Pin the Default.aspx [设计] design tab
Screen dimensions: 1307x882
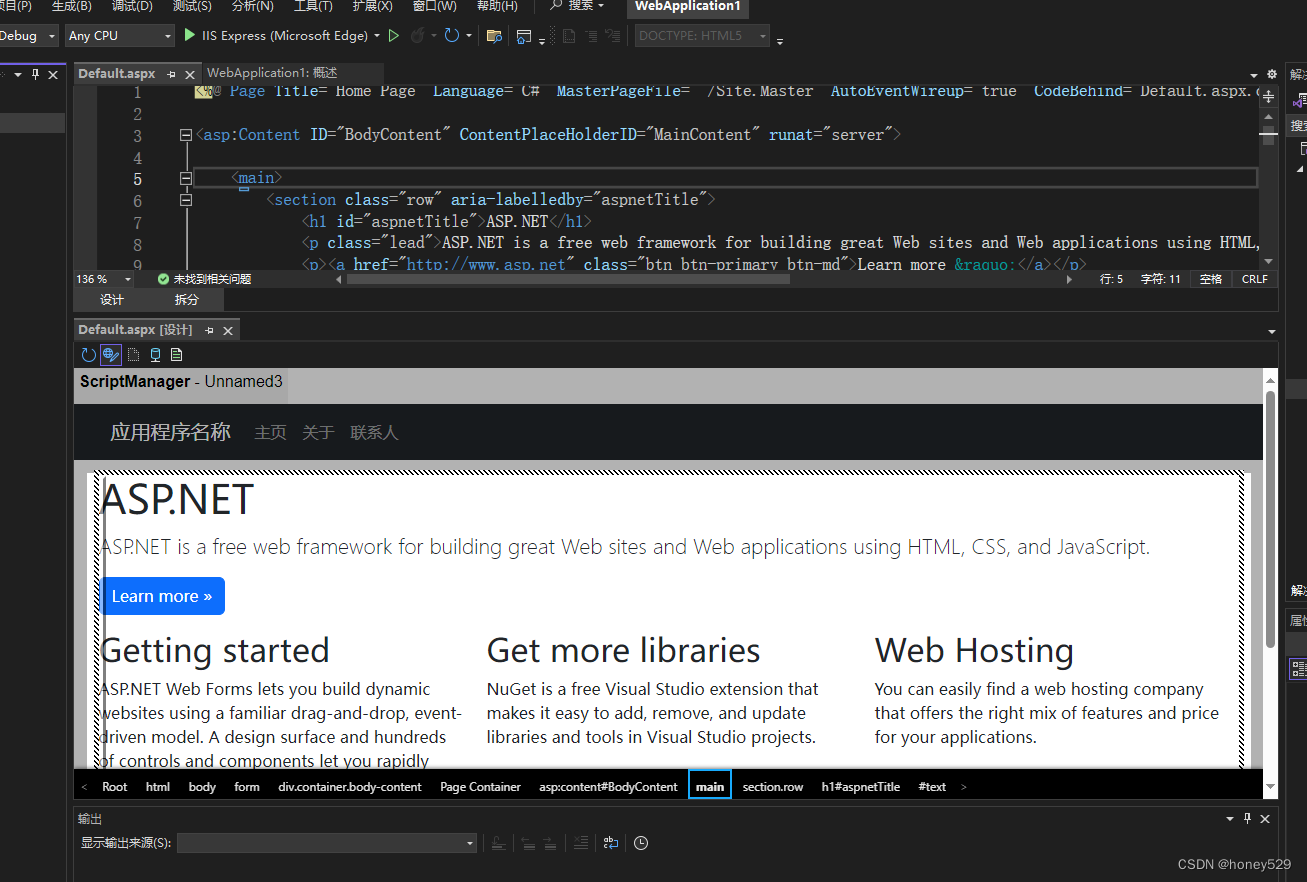[x=209, y=330]
